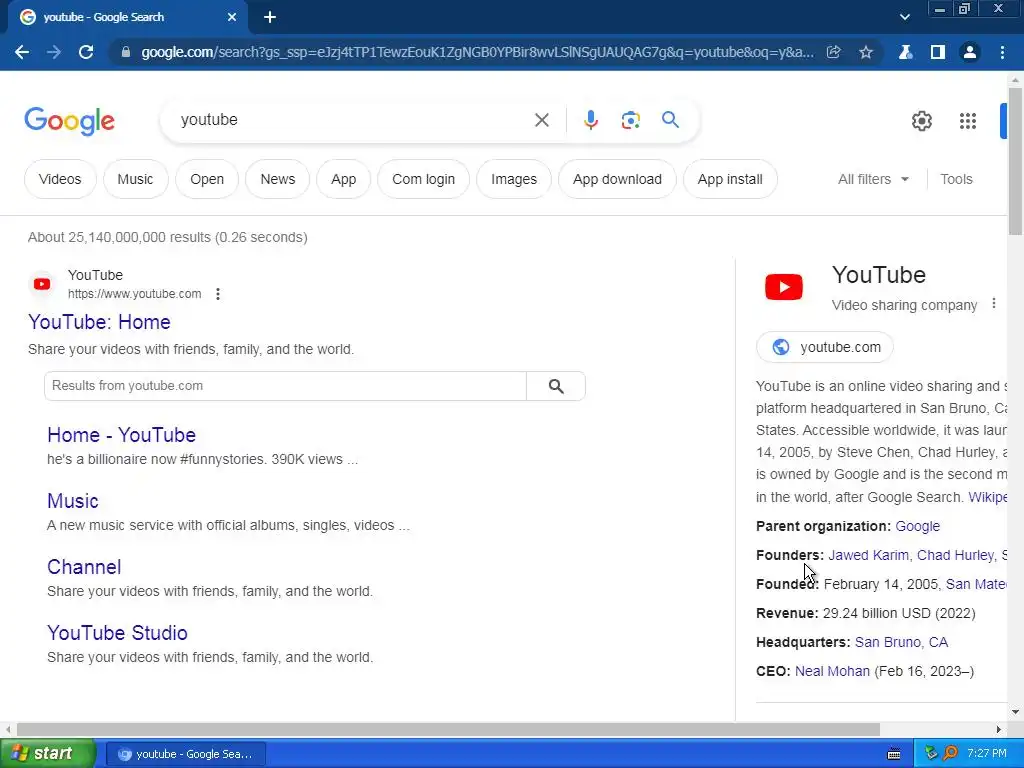Open a new browser tab
The image size is (1024, 768).
pyautogui.click(x=270, y=18)
